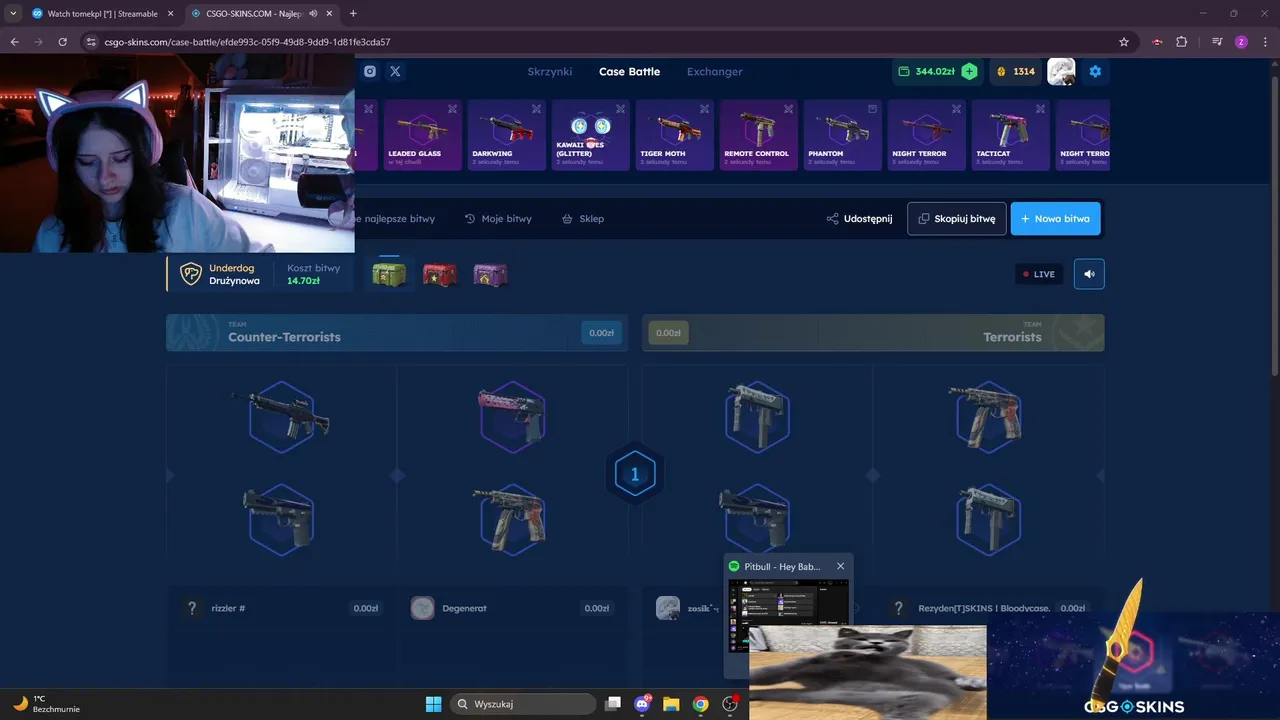Click the gold coin 1314 balance
This screenshot has height=720, width=1280.
(x=1016, y=72)
